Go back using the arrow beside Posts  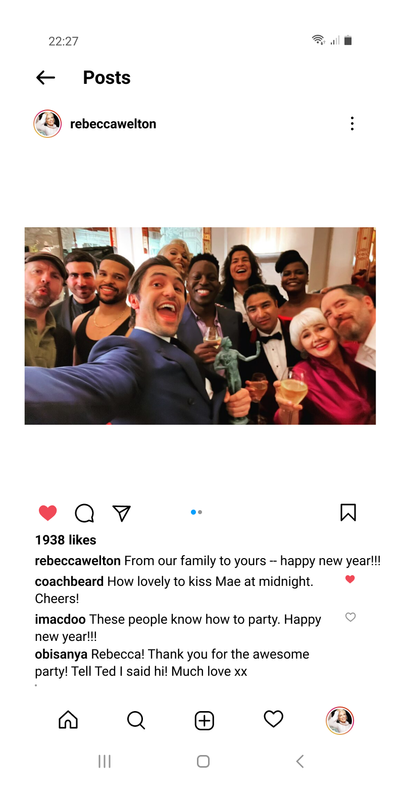tap(45, 78)
